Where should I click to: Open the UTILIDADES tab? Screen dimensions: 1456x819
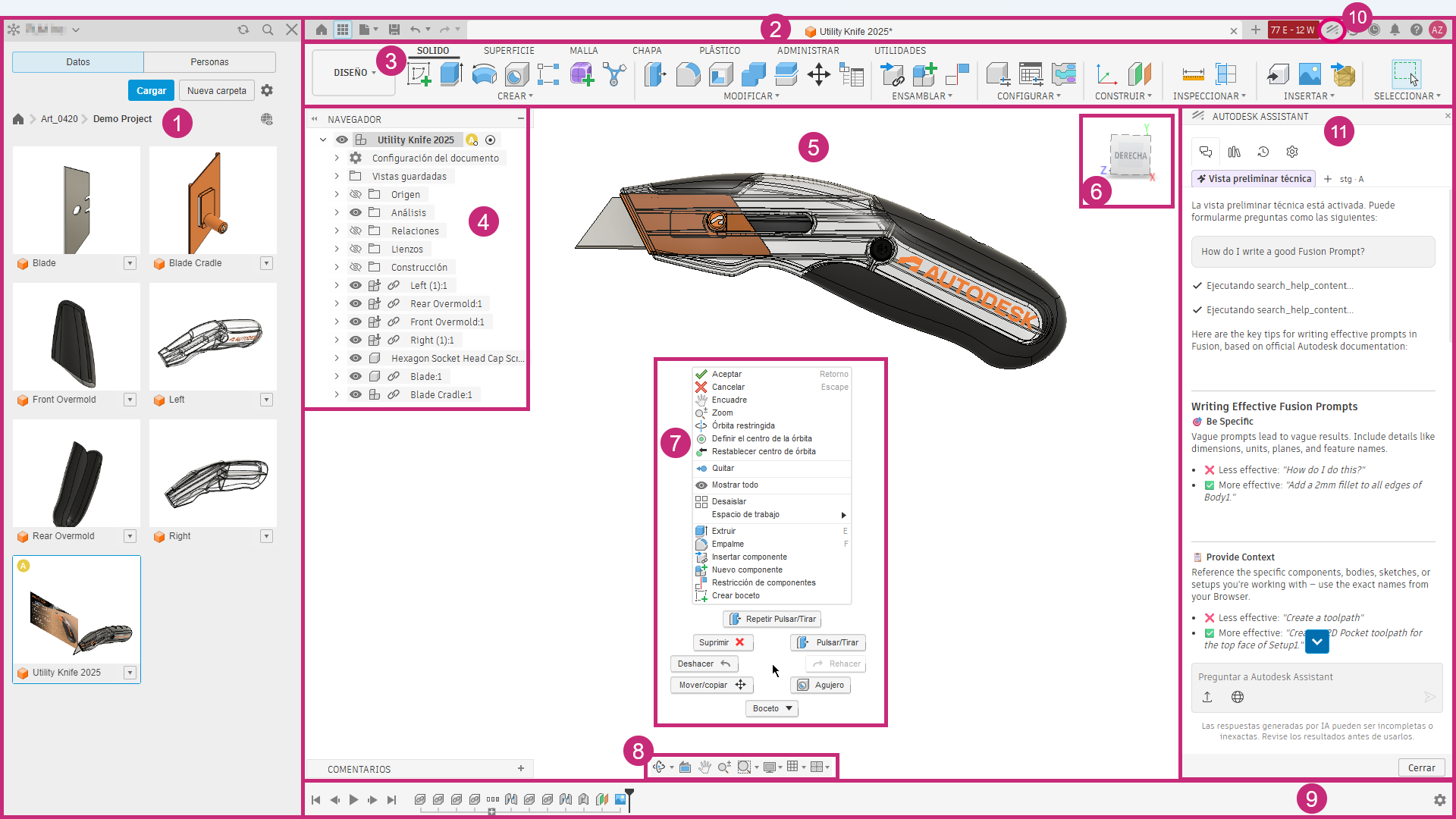click(x=899, y=51)
